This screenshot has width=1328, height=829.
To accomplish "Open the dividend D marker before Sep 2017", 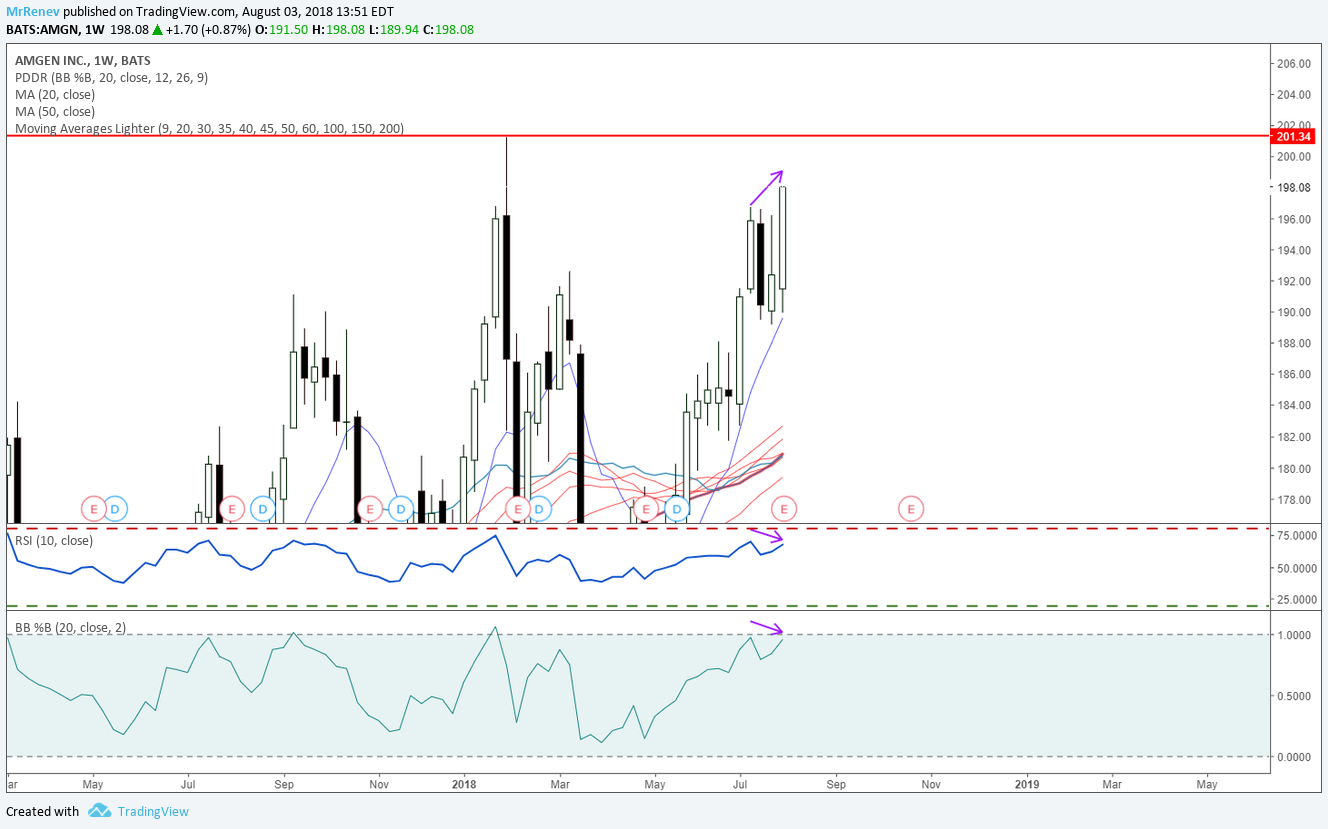I will (262, 509).
